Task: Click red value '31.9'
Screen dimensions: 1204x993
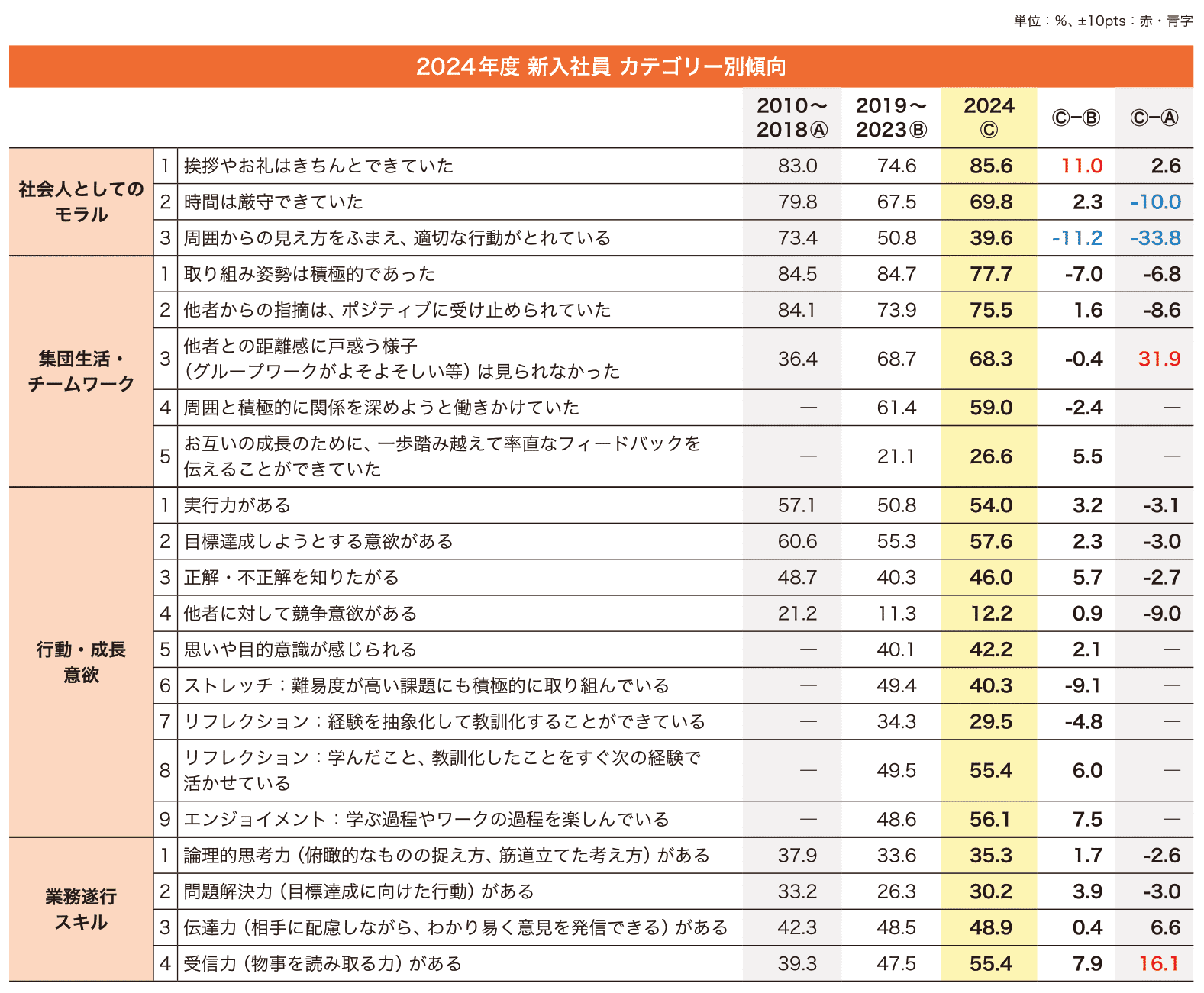Action: click(1160, 359)
